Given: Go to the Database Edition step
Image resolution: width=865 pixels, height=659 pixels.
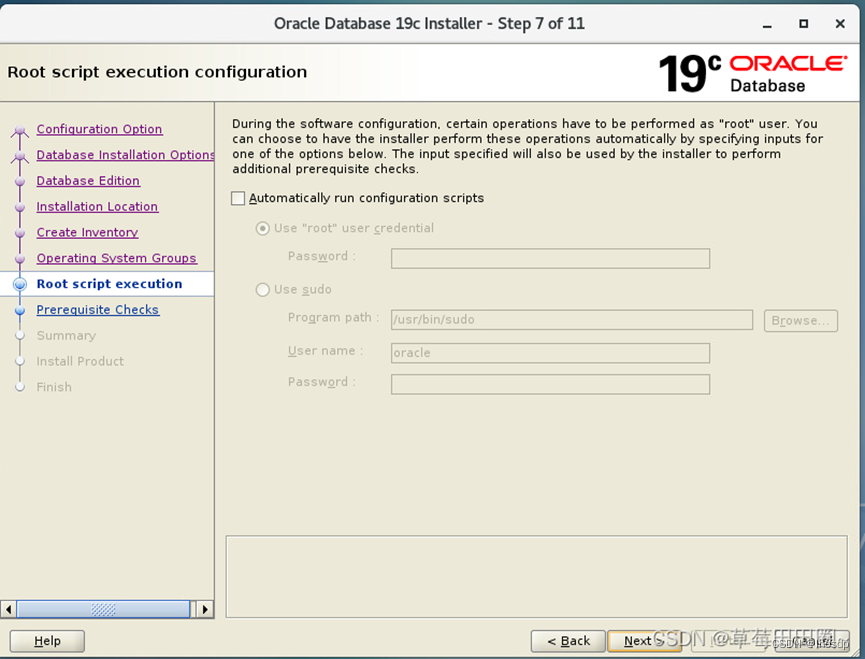Looking at the screenshot, I should [x=88, y=181].
